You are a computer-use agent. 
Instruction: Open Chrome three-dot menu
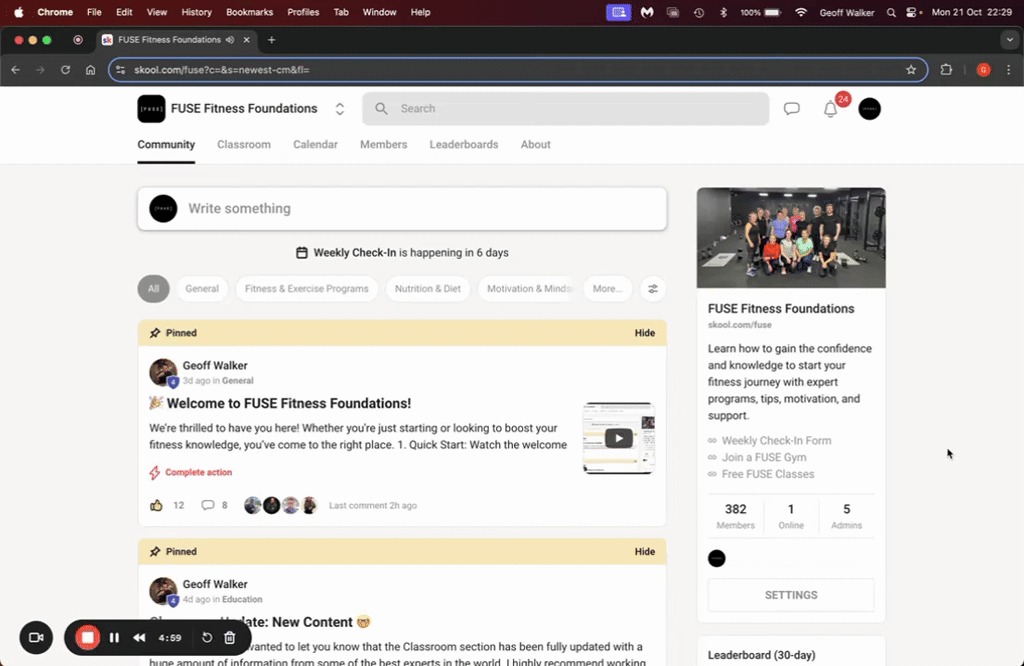1008,70
